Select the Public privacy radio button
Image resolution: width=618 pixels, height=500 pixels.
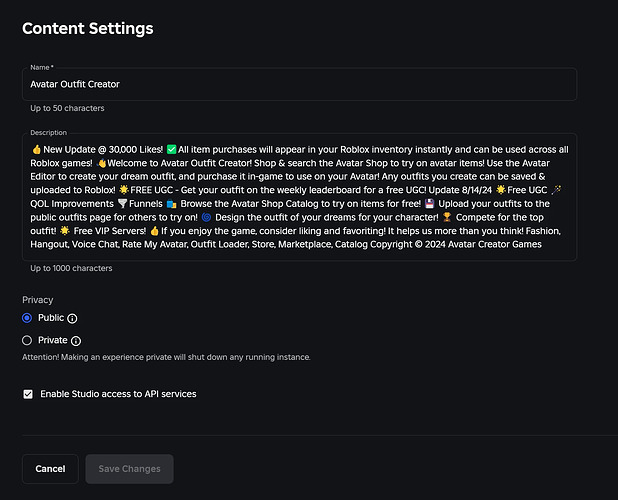click(x=27, y=318)
